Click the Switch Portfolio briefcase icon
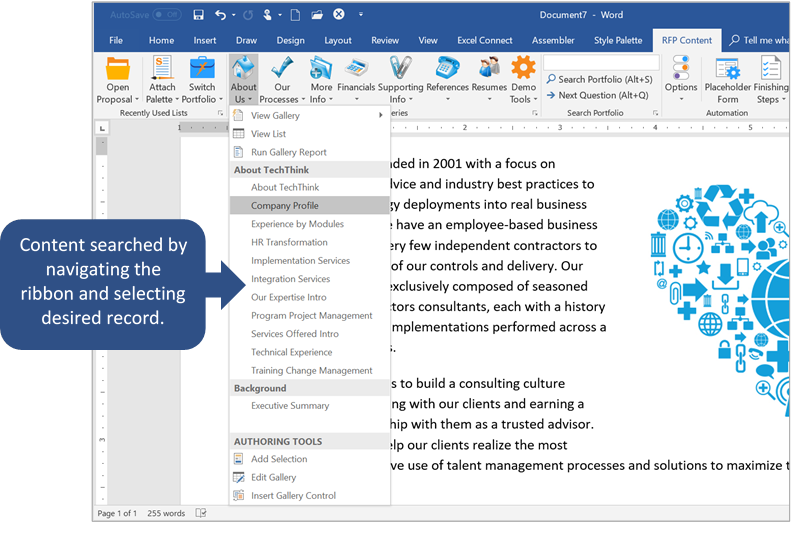This screenshot has height=540, width=793. 202,69
